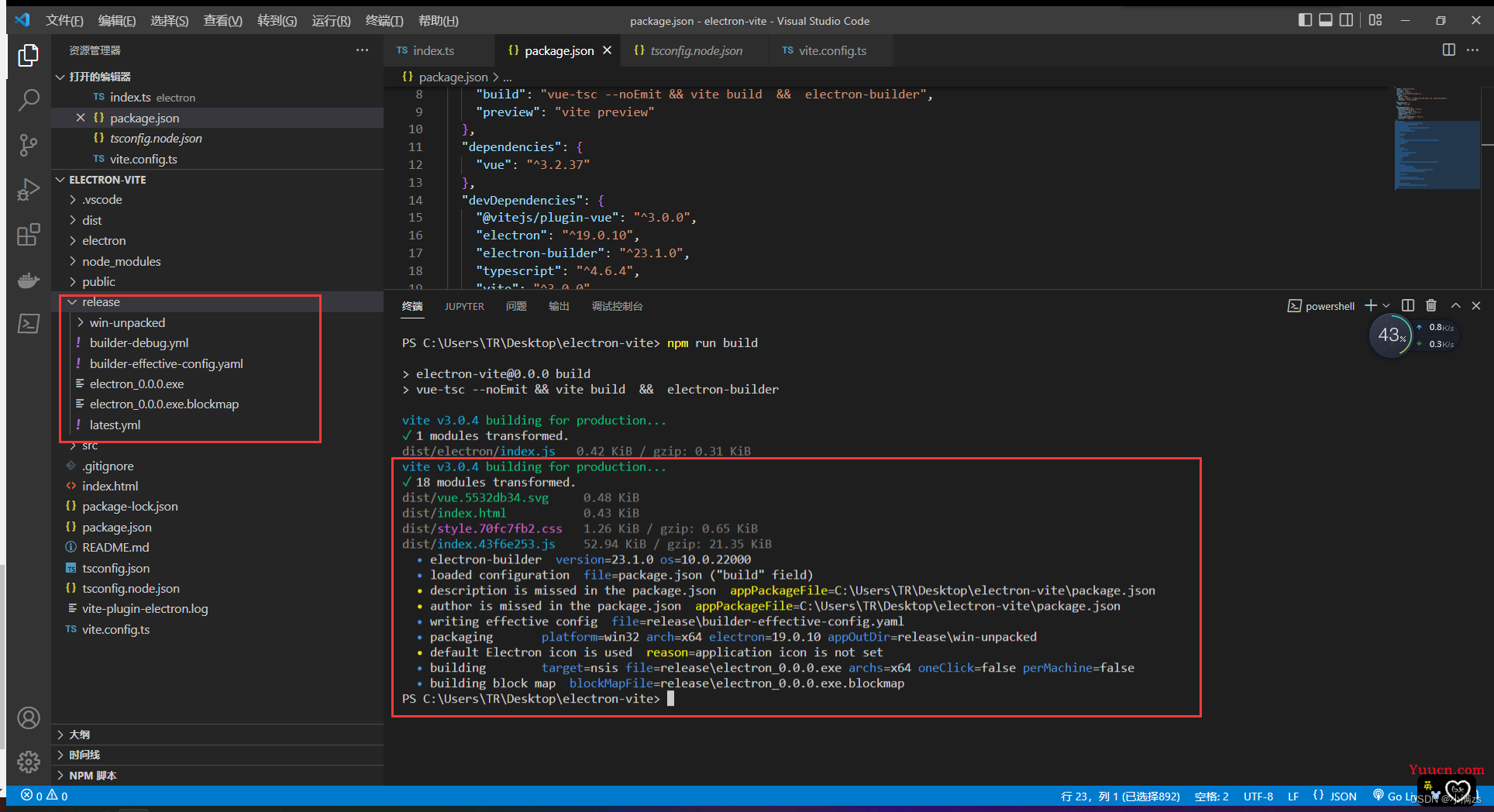
Task: Switch to the Jupyter panel tab
Action: [464, 307]
